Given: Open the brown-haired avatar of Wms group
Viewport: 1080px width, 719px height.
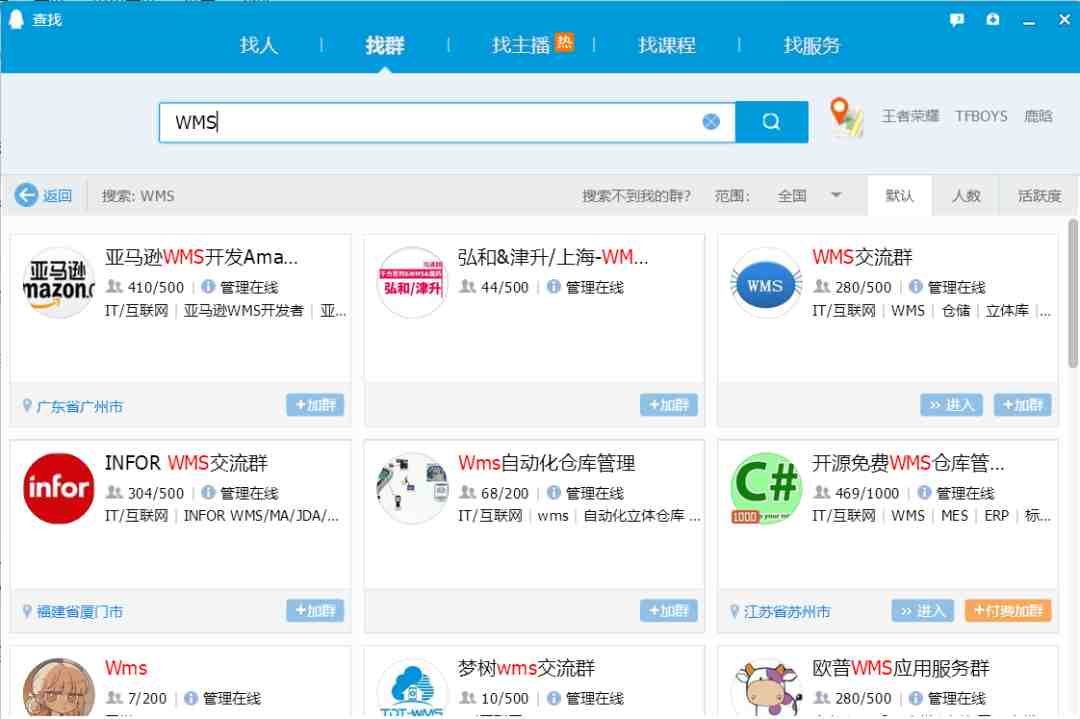Looking at the screenshot, I should click(59, 687).
